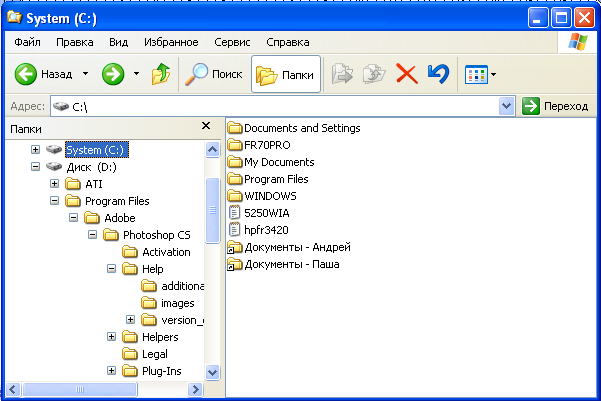Expand the System (C:) tree node
Screen dimensions: 601x401
35,150
